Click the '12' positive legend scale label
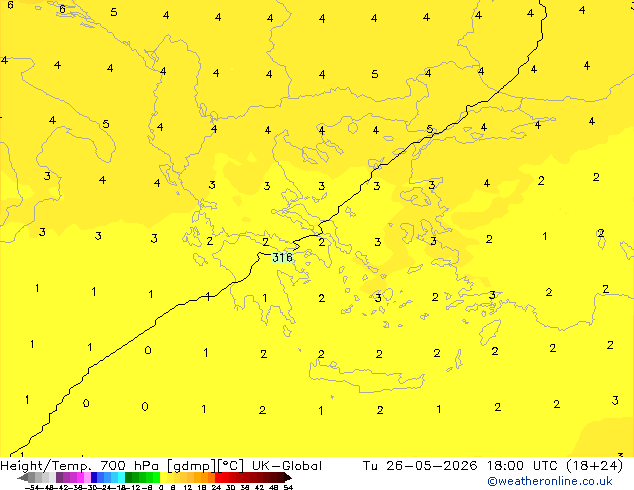Screen dimensions: 634x490 click(x=188, y=487)
